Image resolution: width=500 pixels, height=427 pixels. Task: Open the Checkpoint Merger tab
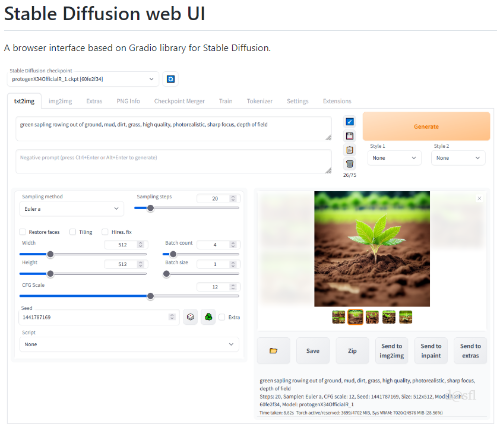(179, 101)
